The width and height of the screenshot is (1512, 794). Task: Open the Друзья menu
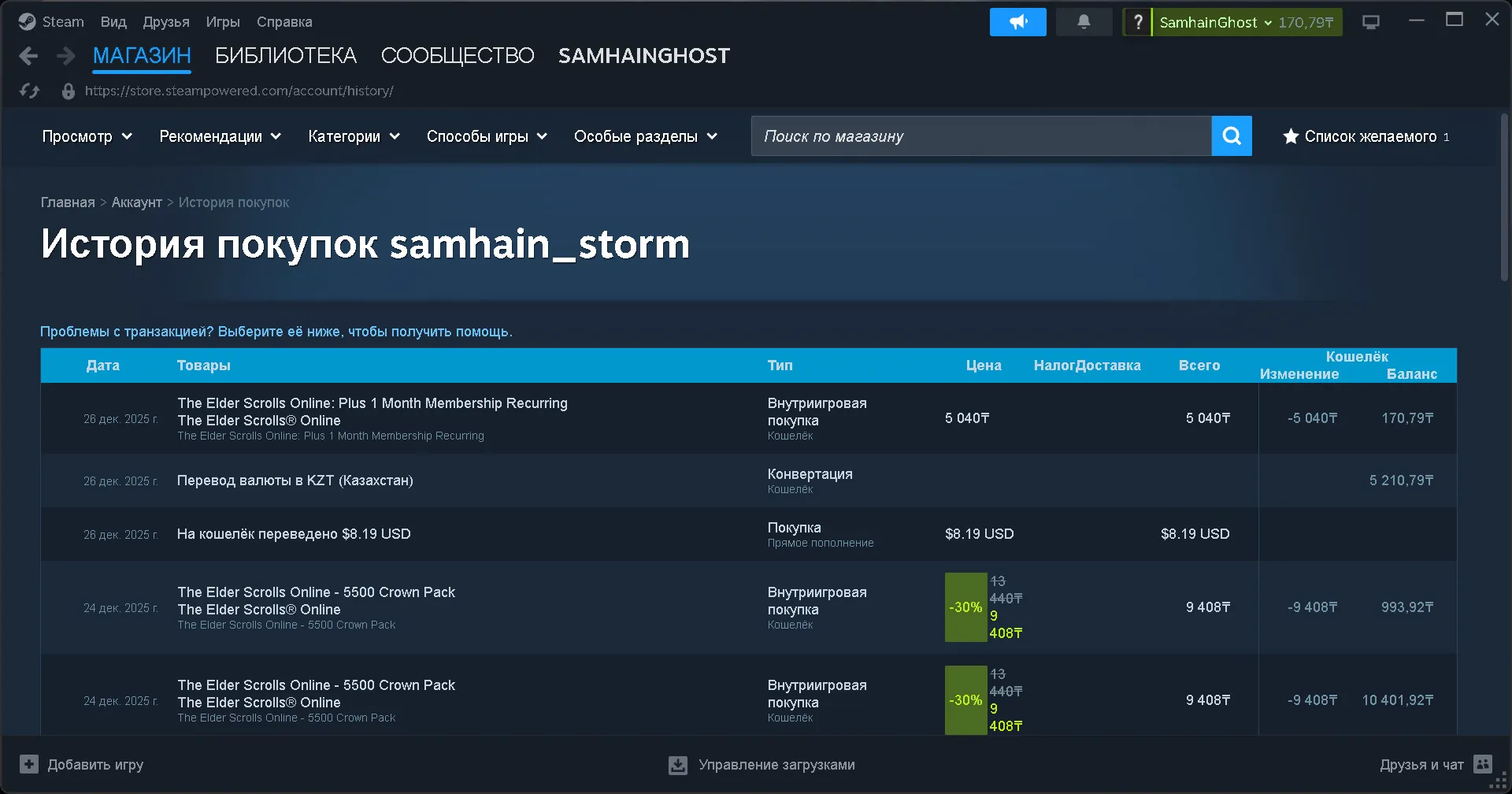pyautogui.click(x=166, y=22)
